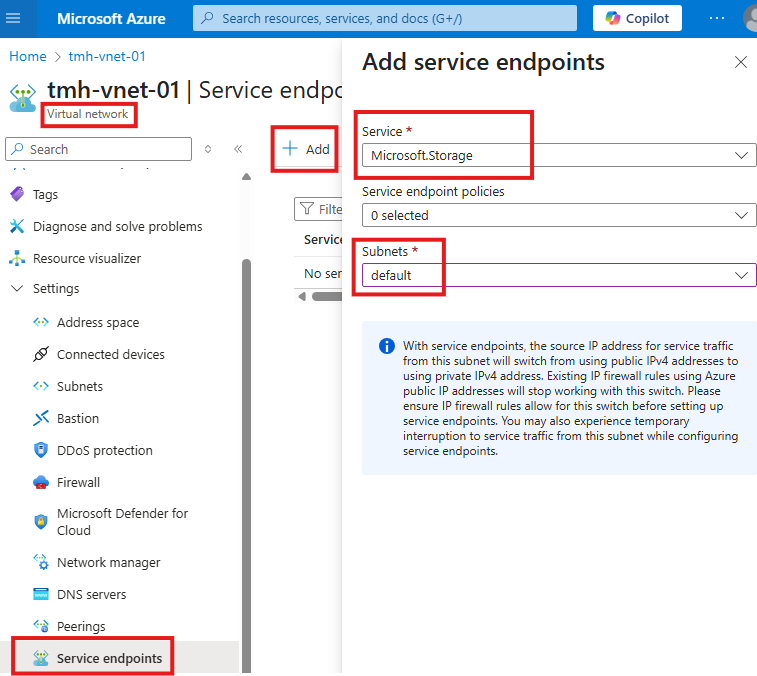Close the Add service endpoints panel
The height and width of the screenshot is (676, 757).
pos(741,62)
